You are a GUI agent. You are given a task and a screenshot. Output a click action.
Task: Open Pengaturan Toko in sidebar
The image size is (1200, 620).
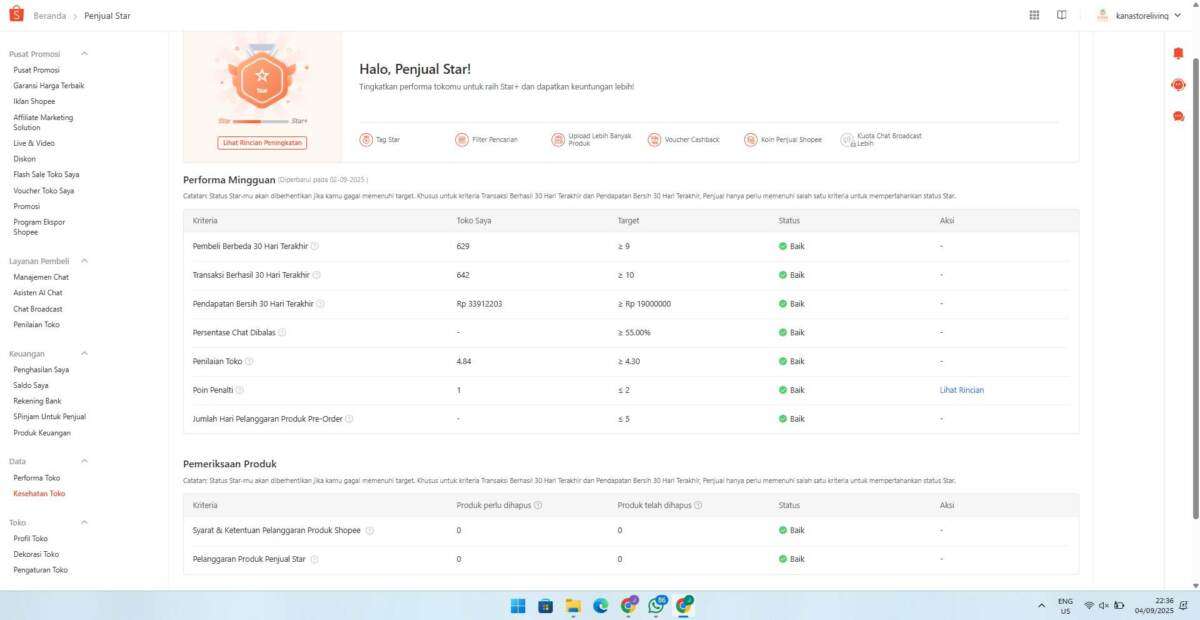41,570
